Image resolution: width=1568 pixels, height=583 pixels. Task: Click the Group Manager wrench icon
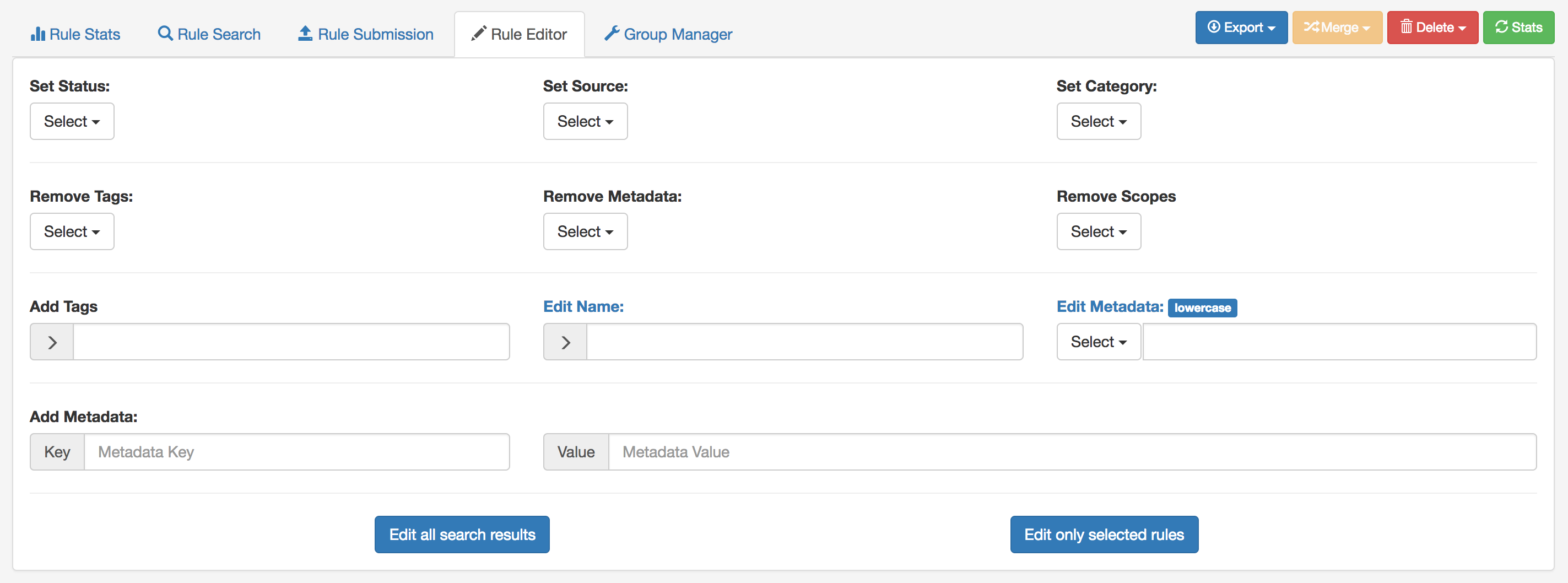pyautogui.click(x=612, y=34)
